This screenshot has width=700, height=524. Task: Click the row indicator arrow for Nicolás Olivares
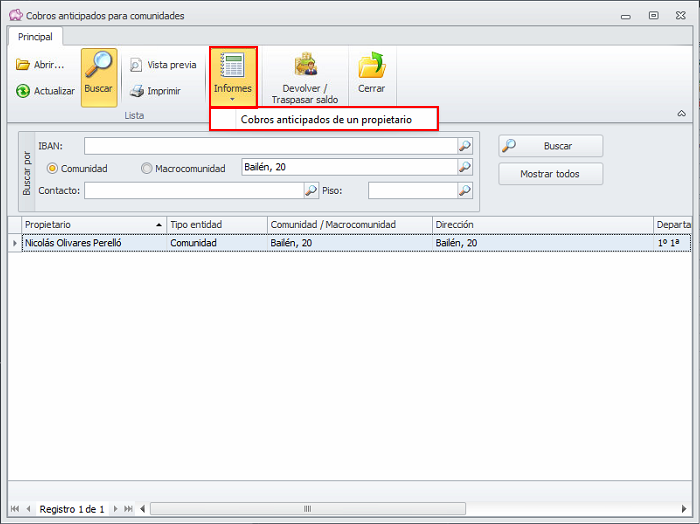[x=15, y=243]
